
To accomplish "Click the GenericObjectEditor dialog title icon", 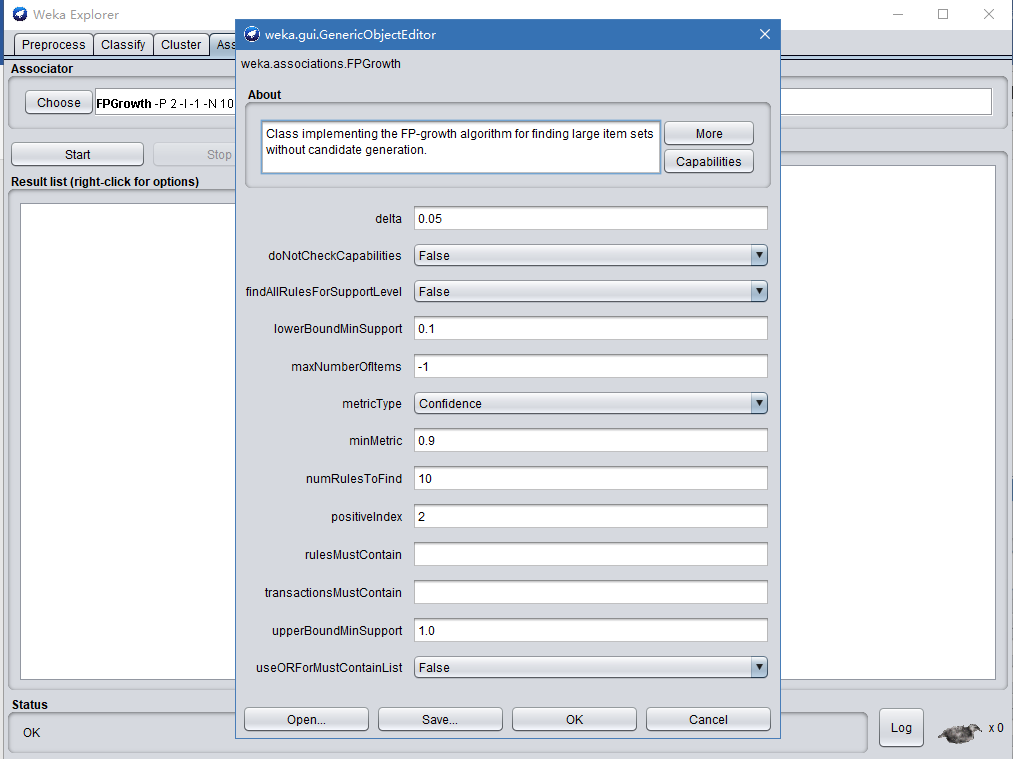I will point(252,34).
